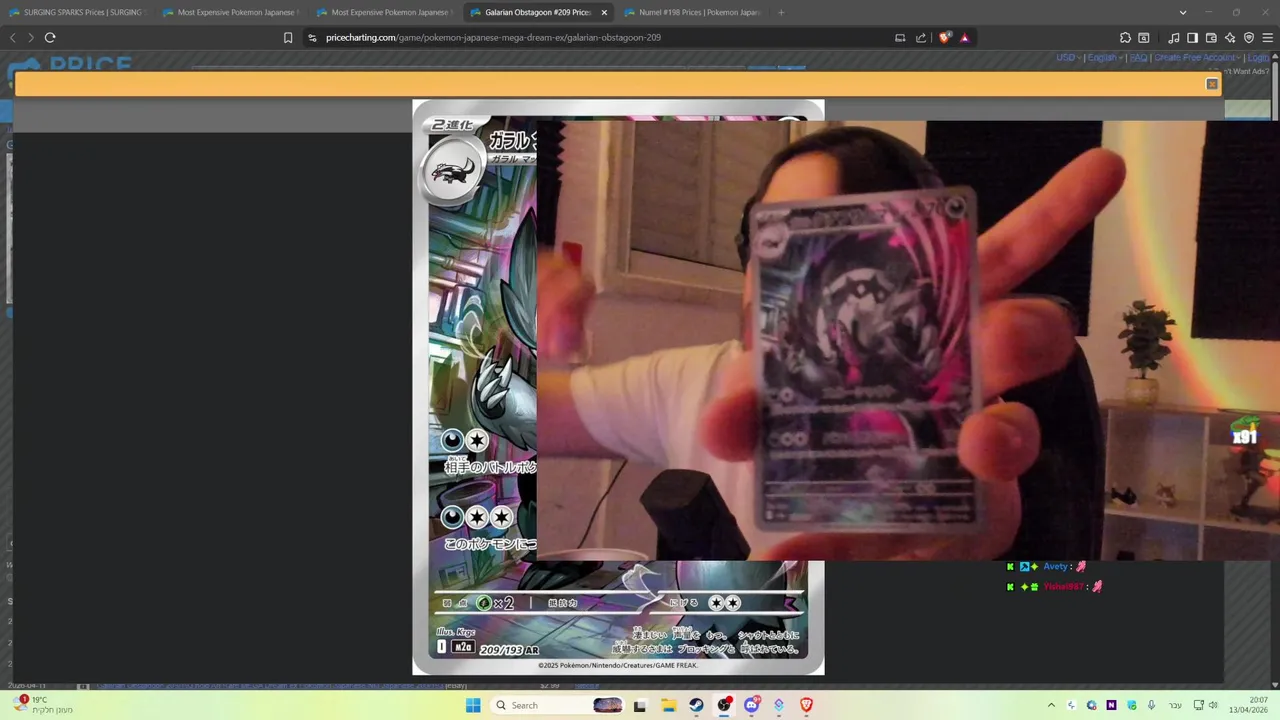Go forward with the browser forward arrow
1280x720 pixels.
click(30, 38)
